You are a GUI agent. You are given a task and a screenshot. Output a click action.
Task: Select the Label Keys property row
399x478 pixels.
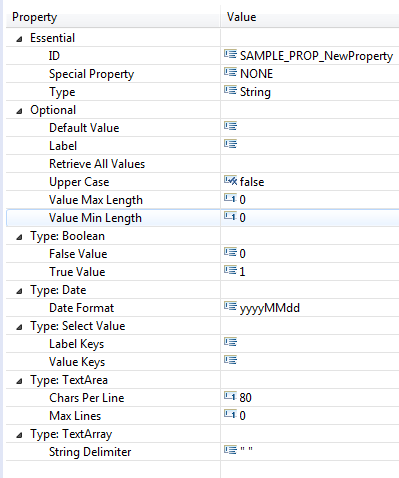[202, 344]
